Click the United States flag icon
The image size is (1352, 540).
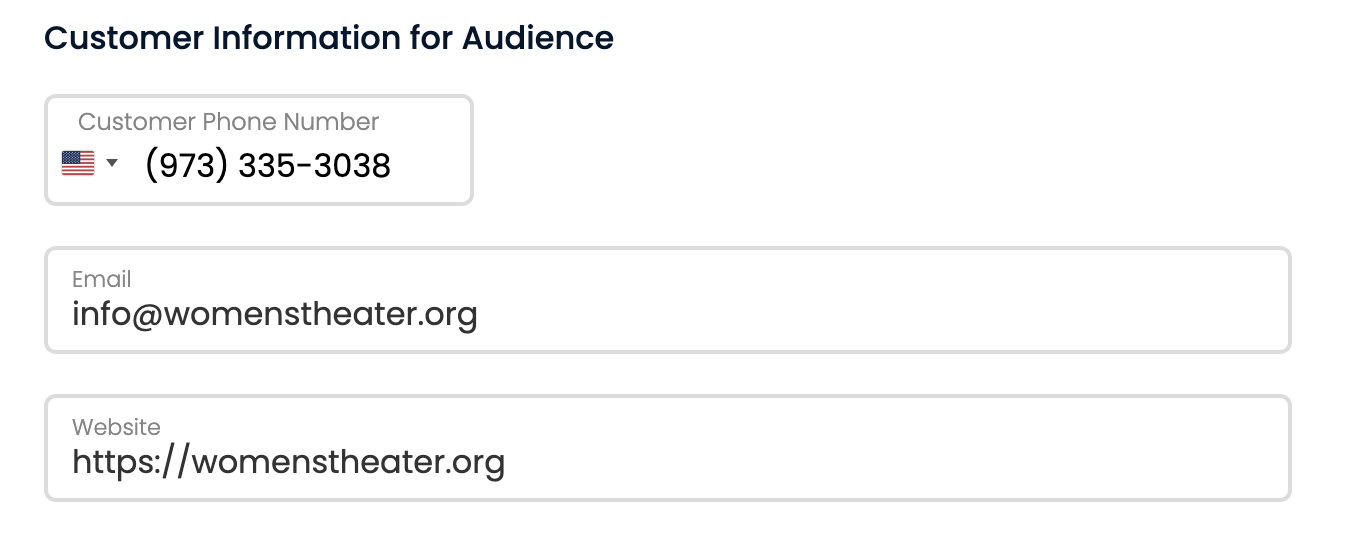78,163
